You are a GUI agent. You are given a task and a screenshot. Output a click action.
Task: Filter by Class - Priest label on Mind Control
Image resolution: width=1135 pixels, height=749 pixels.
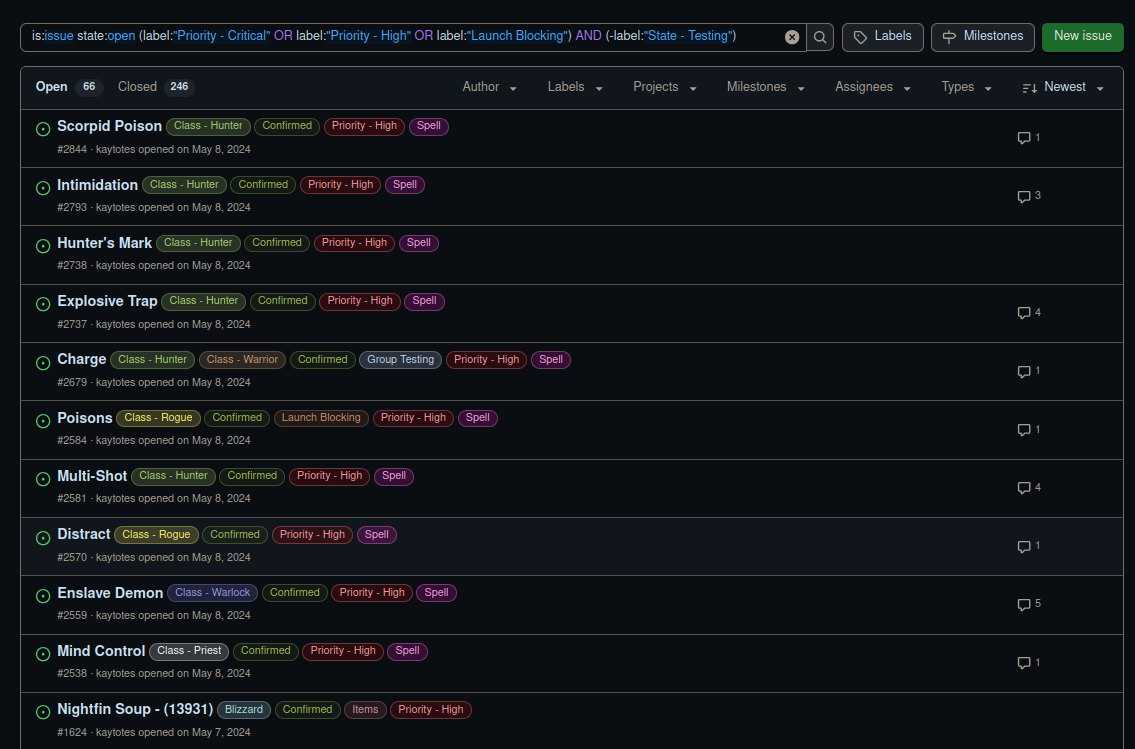[189, 651]
